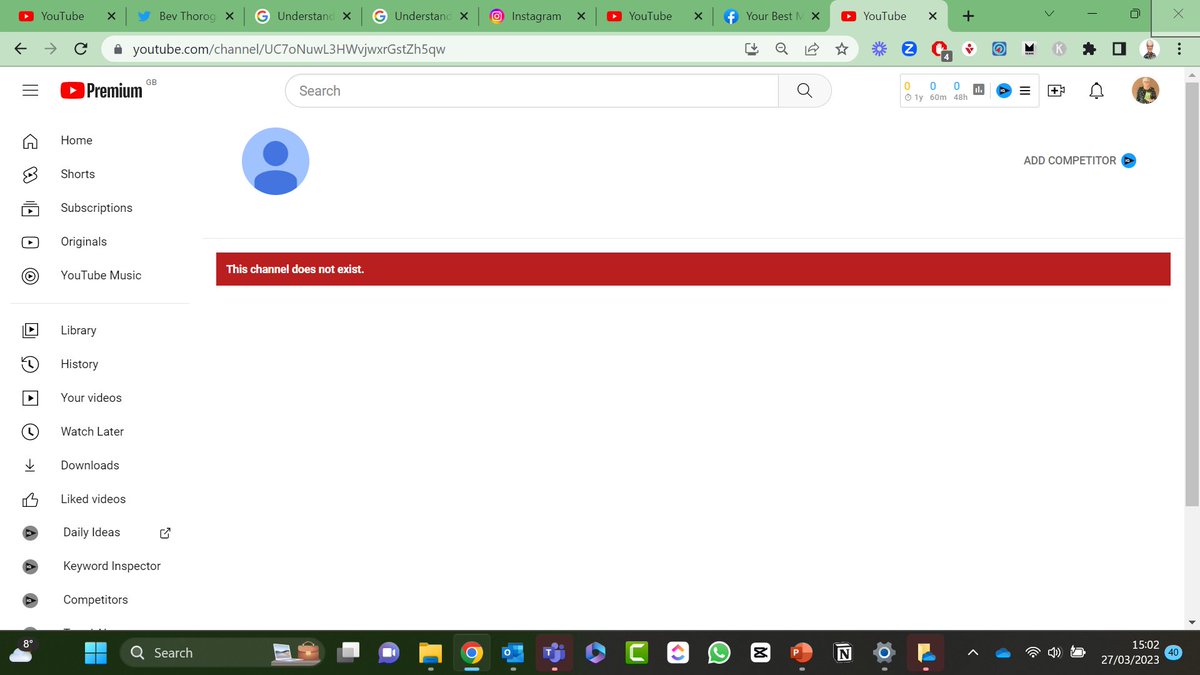Viewport: 1200px width, 675px height.
Task: Go to YouTube Premium home logo
Action: tap(101, 90)
